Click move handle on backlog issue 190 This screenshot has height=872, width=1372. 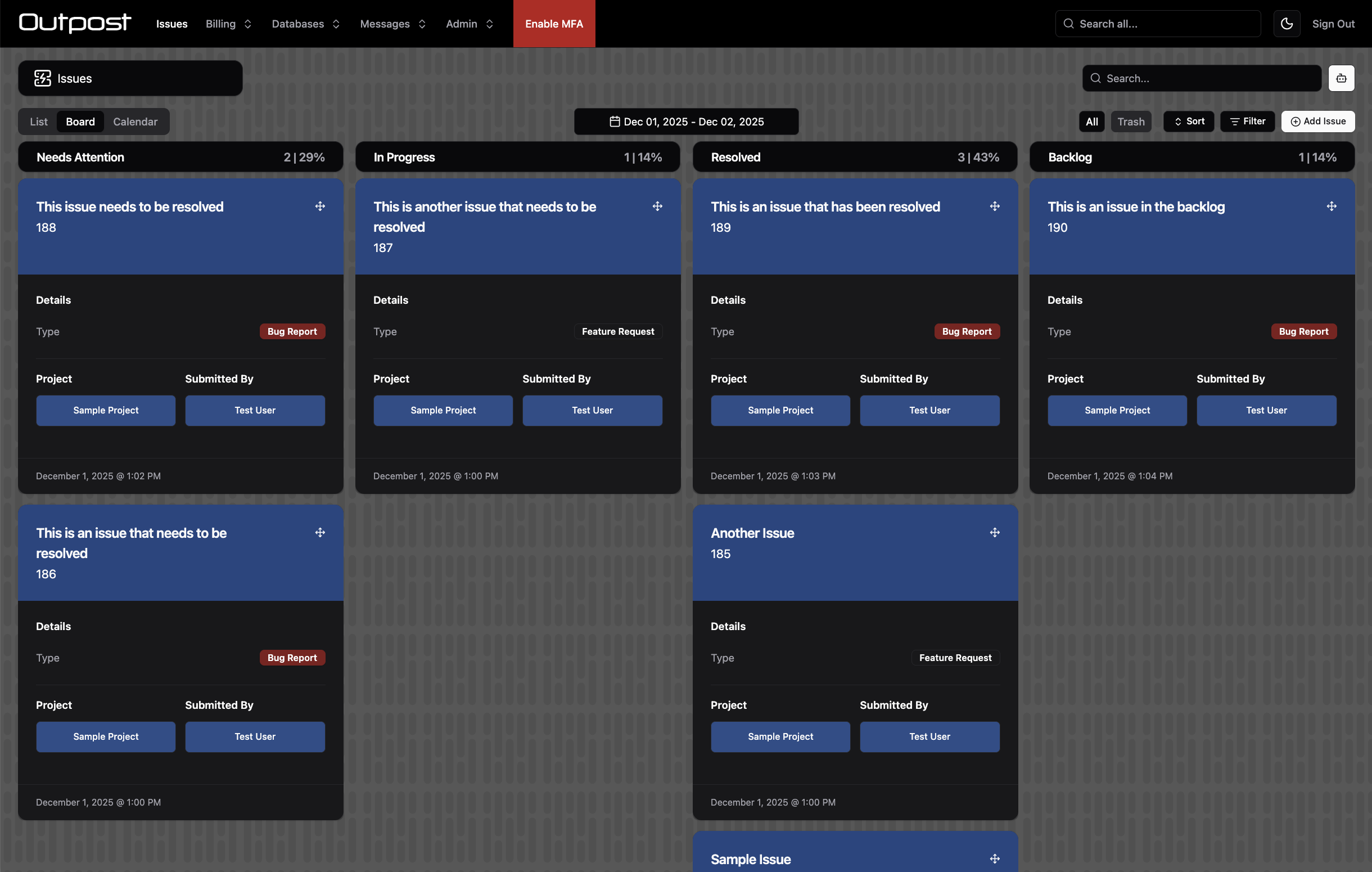click(x=1331, y=206)
